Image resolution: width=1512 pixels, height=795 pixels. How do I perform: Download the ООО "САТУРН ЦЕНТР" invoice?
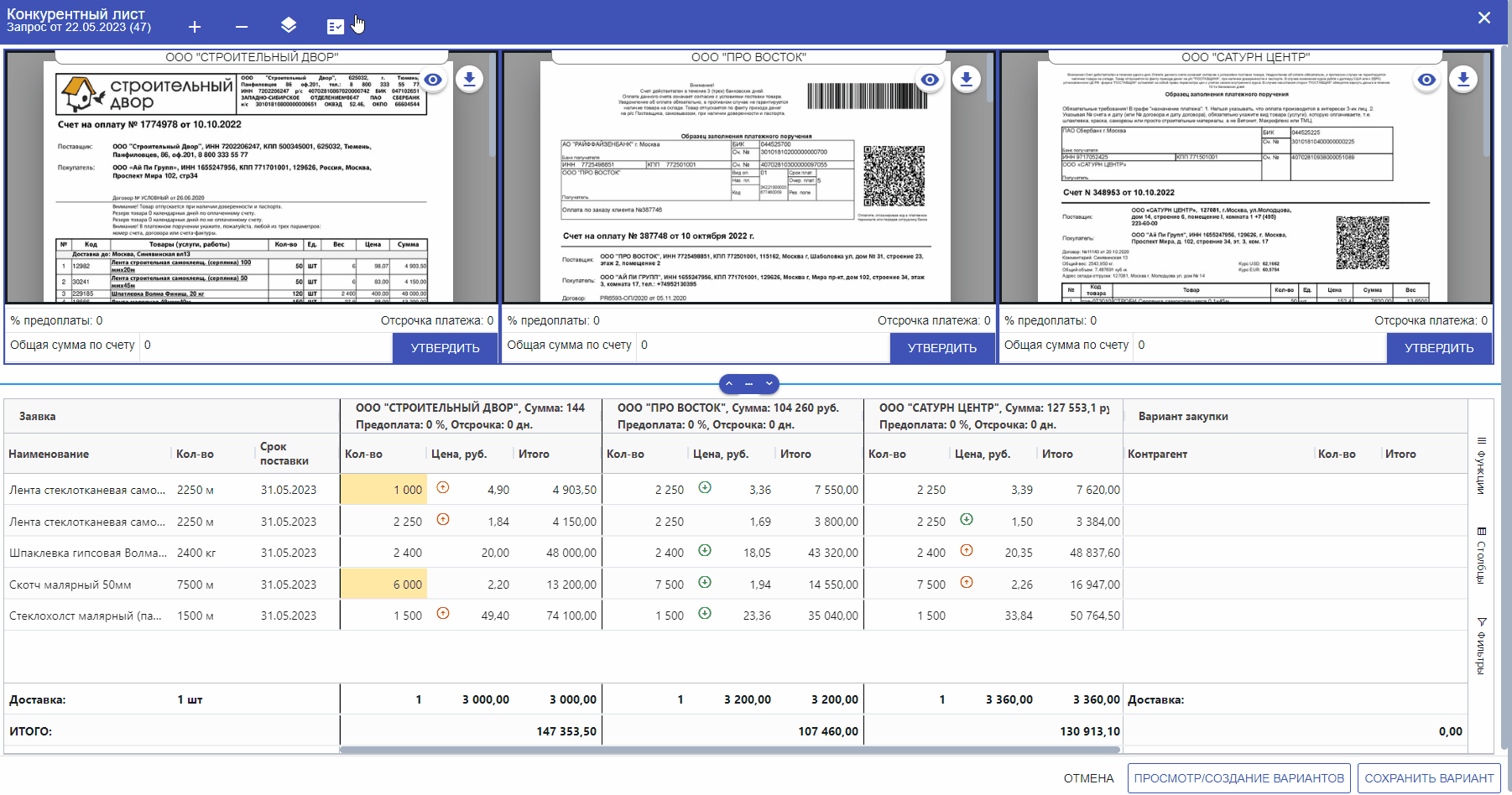point(1463,79)
